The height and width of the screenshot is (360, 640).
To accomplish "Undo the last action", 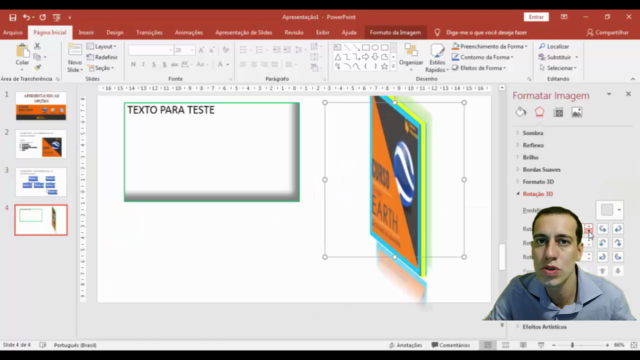I will tap(26, 17).
